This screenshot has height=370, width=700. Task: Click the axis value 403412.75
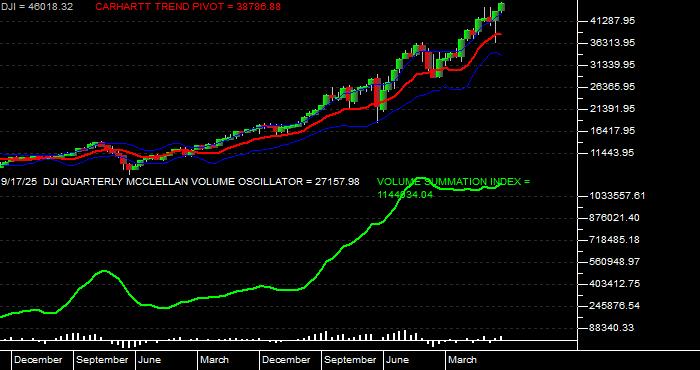(x=614, y=284)
